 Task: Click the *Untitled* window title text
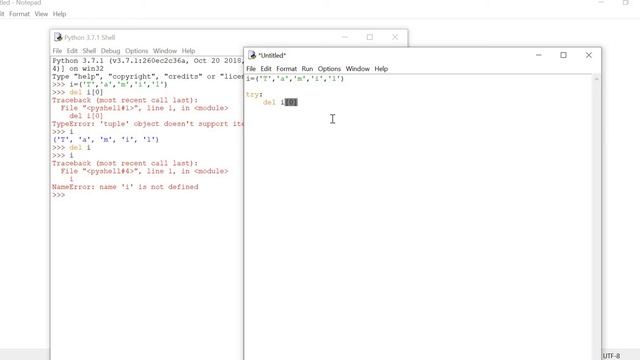coord(272,56)
